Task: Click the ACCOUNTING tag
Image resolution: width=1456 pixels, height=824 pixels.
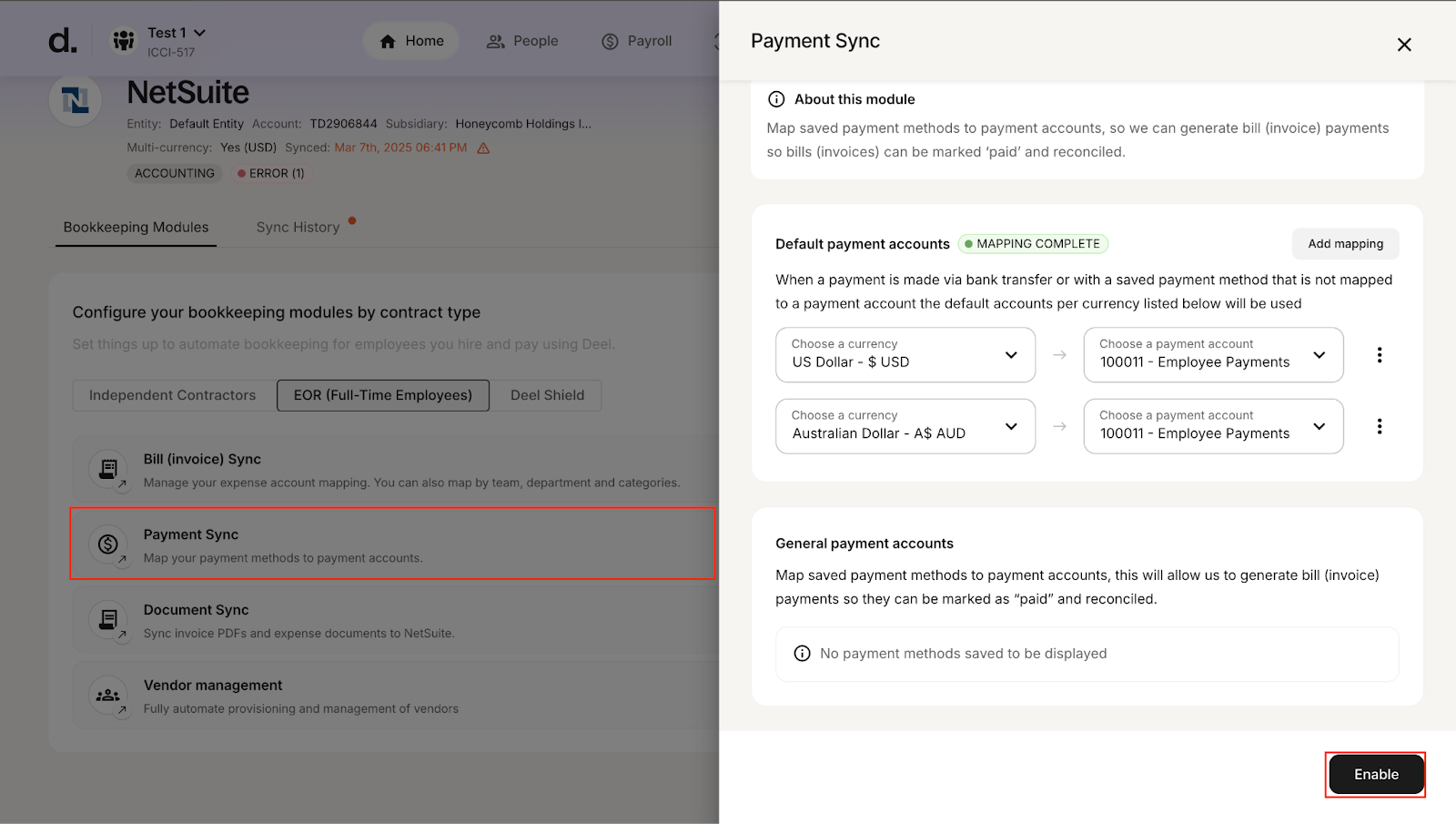Action: pyautogui.click(x=175, y=173)
